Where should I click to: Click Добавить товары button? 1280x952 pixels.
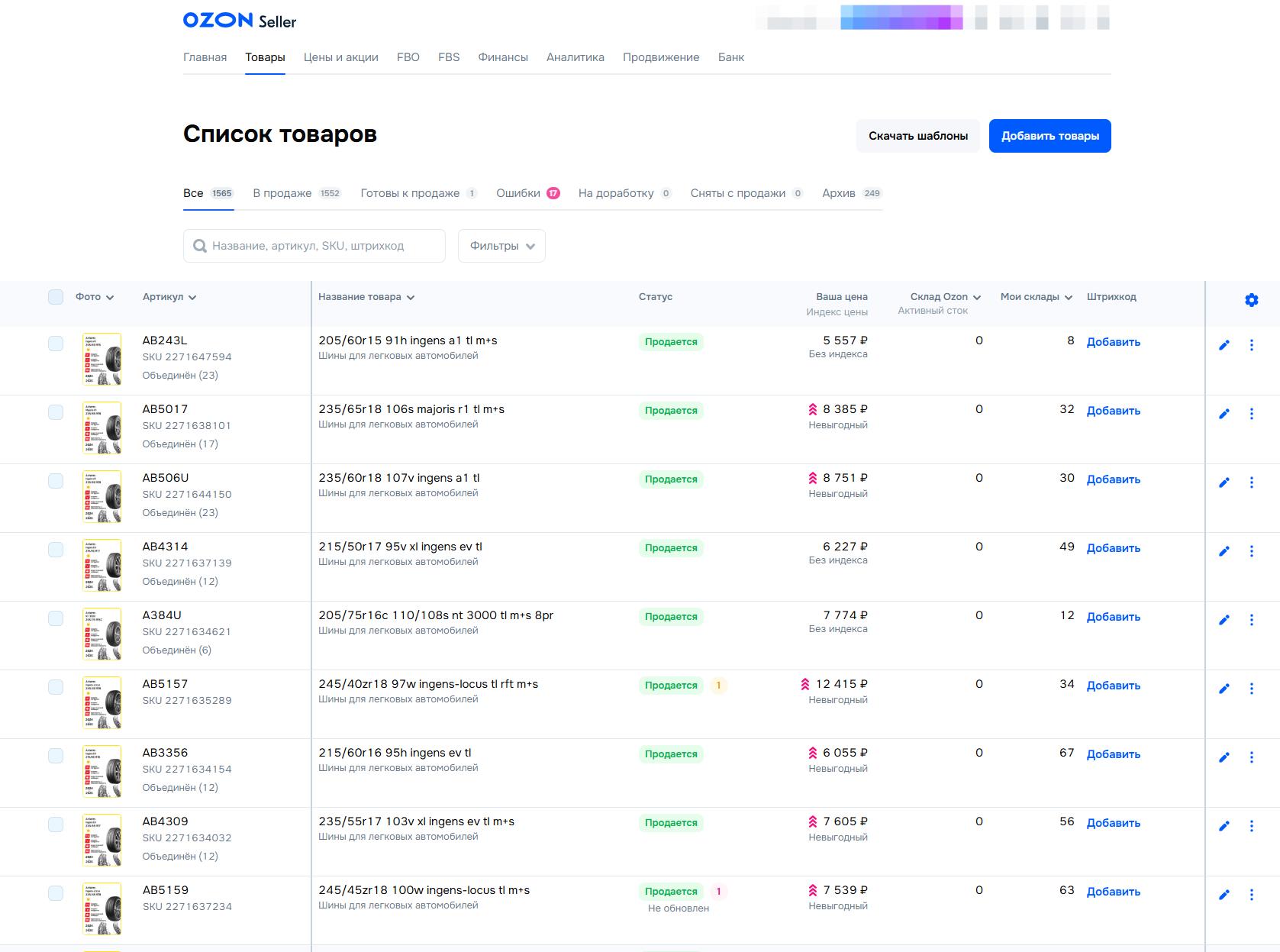pyautogui.click(x=1050, y=136)
